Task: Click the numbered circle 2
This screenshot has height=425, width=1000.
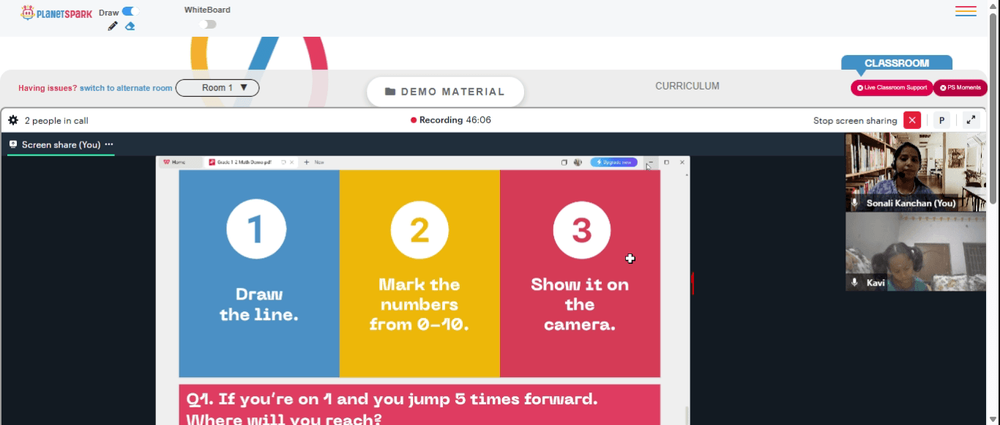Action: click(x=420, y=230)
